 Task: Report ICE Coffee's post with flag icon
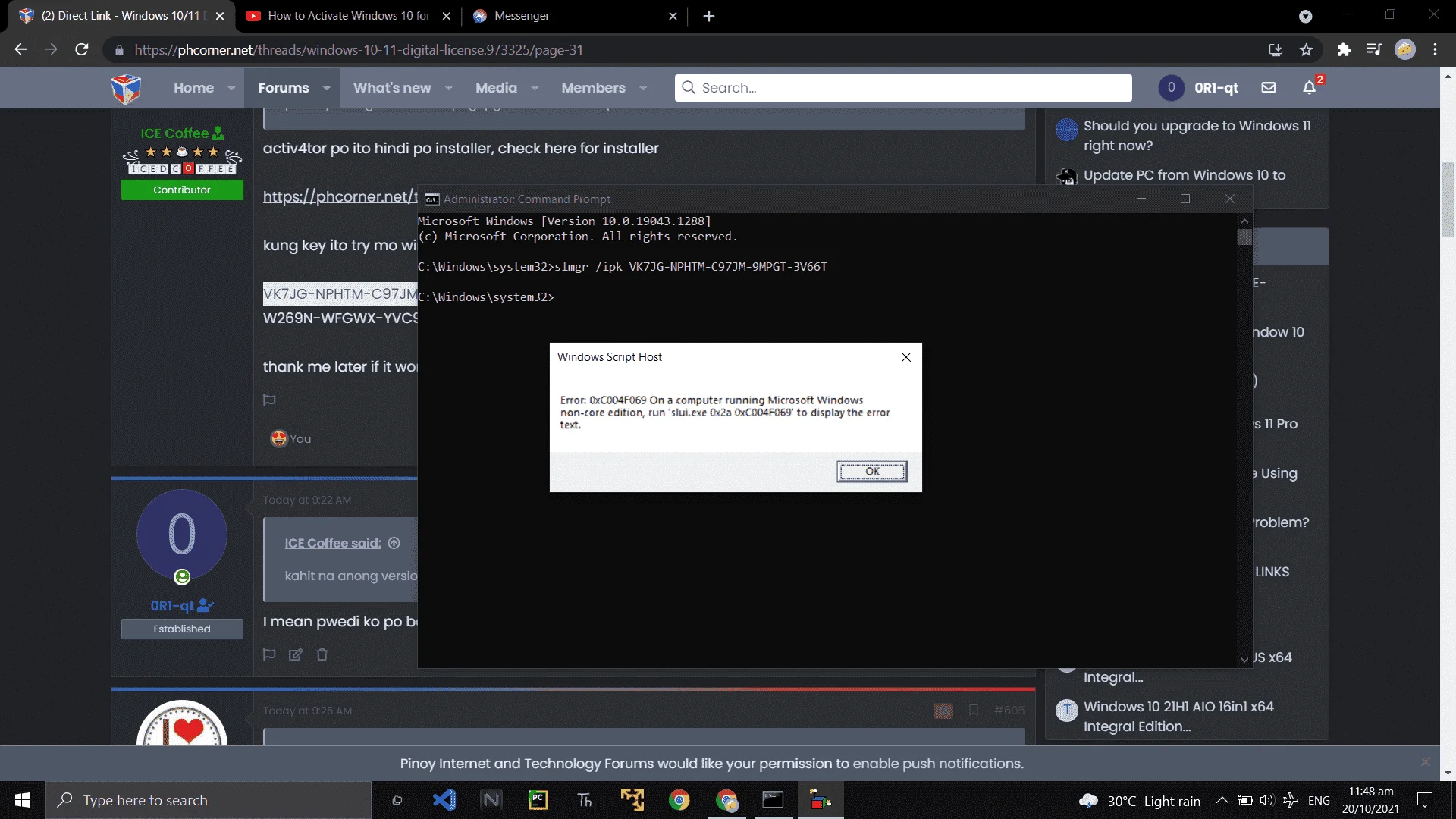269,400
